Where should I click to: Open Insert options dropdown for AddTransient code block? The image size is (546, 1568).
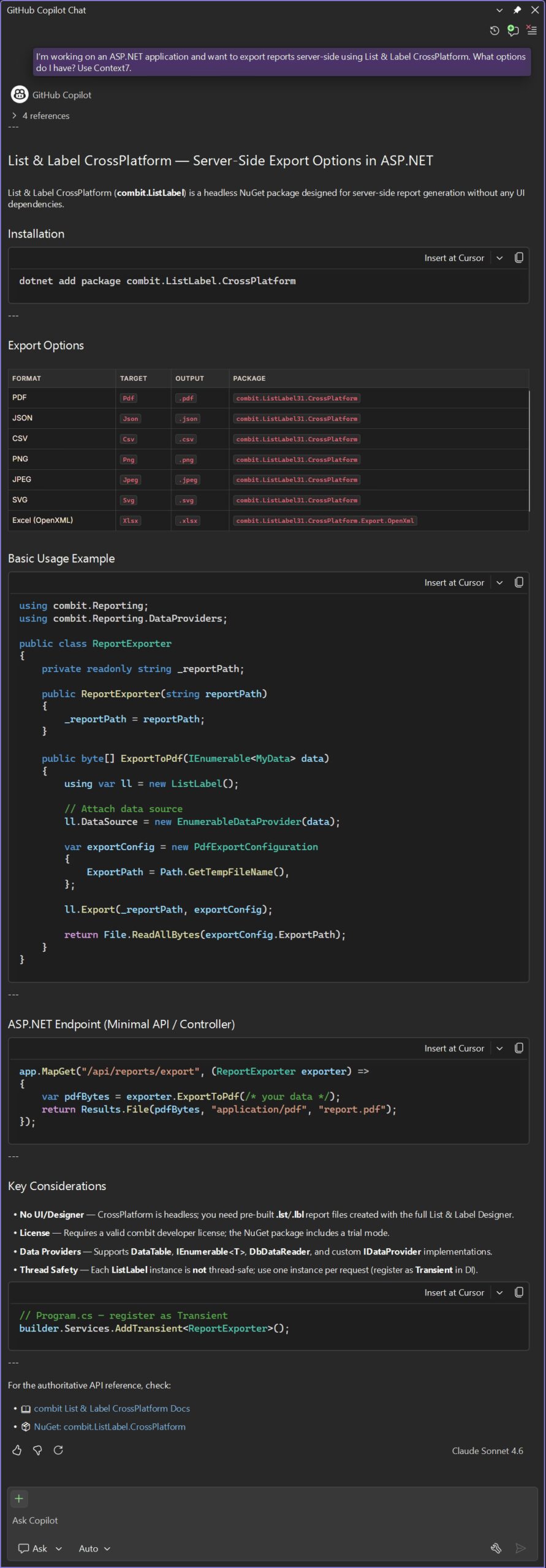pos(499,1292)
